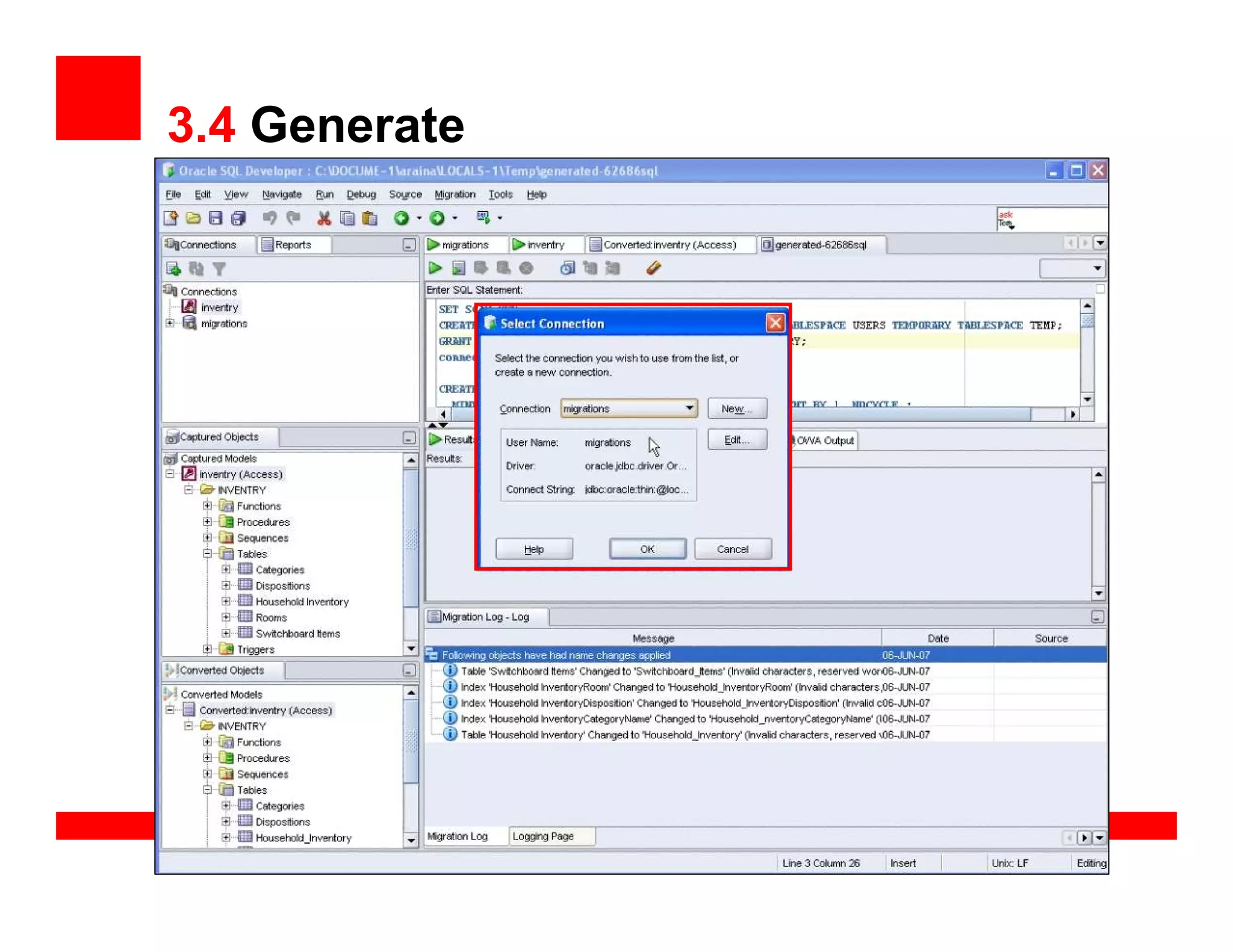Collapse the captured Tables node
The image size is (1233, 952).
coord(207,554)
